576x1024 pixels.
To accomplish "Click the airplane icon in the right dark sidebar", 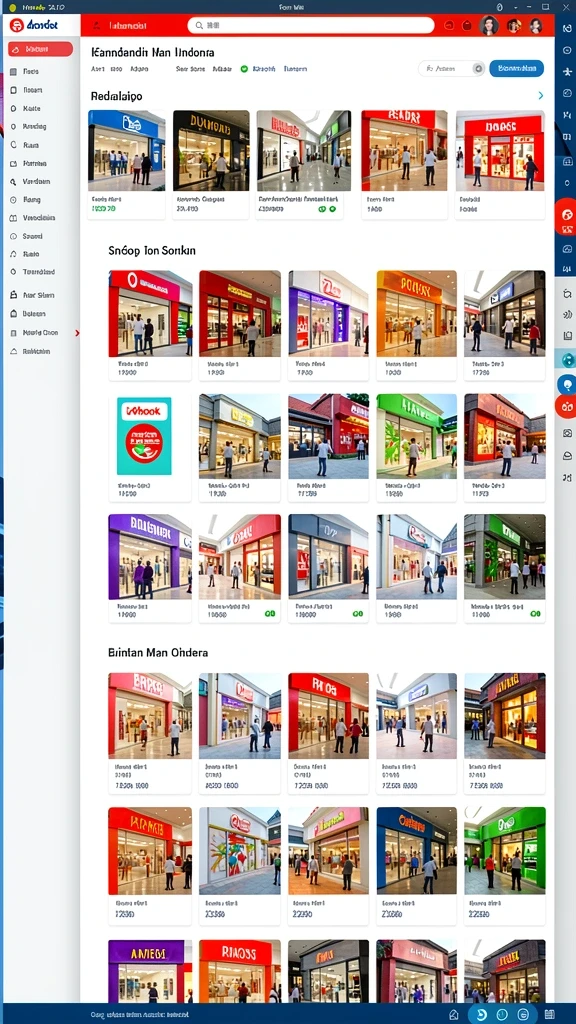I will coord(566,71).
